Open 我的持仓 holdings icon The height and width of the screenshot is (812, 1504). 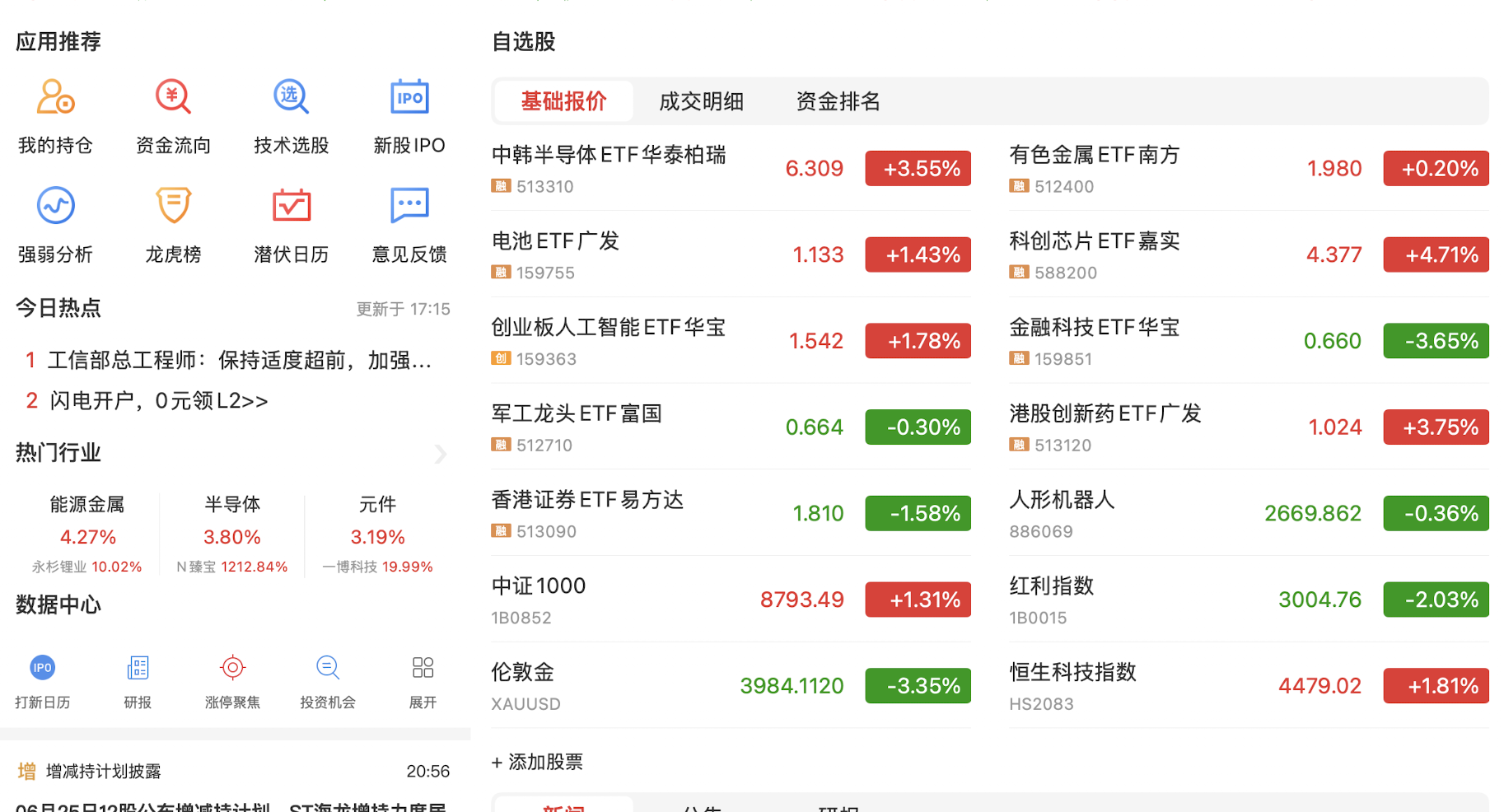[55, 97]
